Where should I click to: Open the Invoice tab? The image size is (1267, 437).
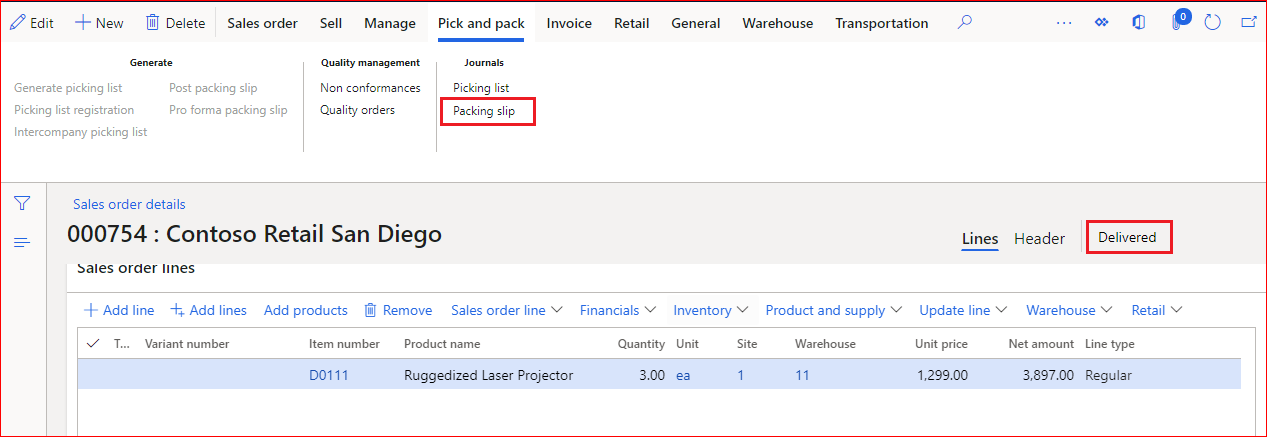569,23
